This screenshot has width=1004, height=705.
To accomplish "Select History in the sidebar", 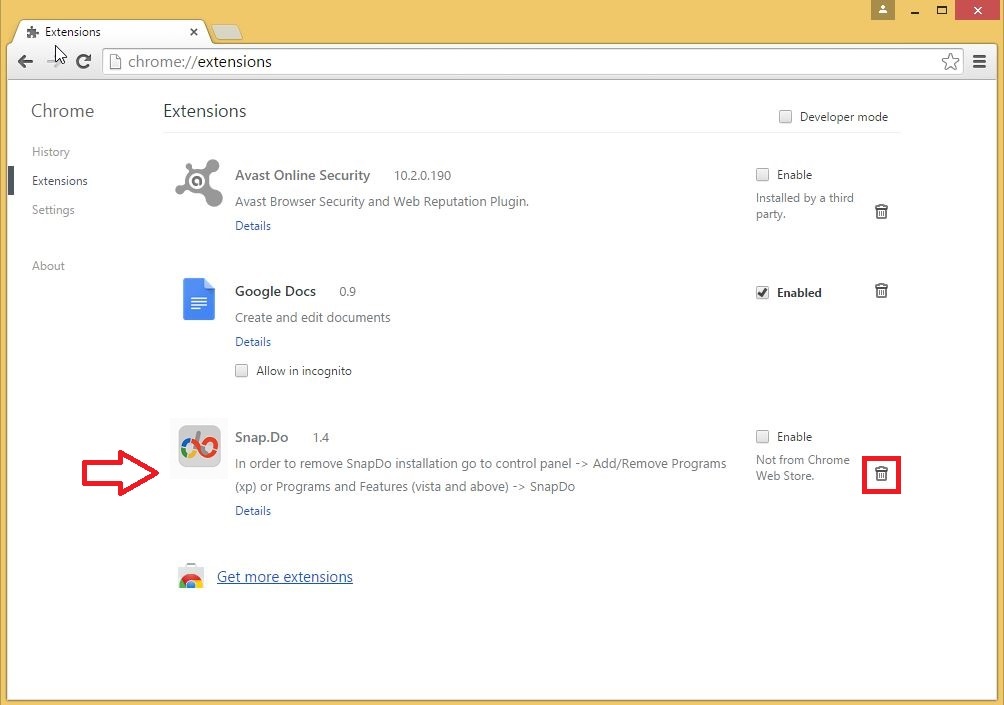I will point(51,151).
